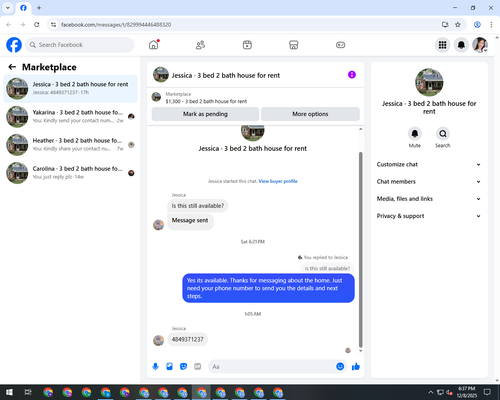The width and height of the screenshot is (500, 400).
Task: Bookmark this page with star icon
Action: (x=458, y=25)
